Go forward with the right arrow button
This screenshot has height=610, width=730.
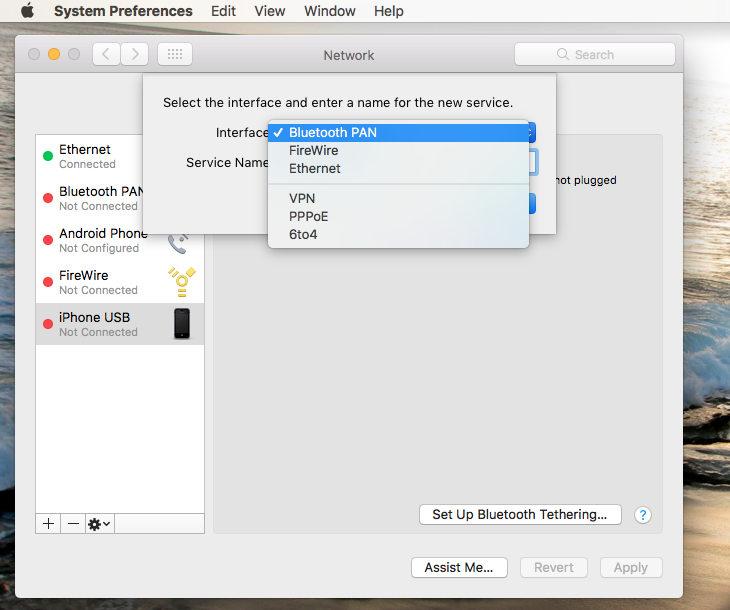(x=135, y=54)
